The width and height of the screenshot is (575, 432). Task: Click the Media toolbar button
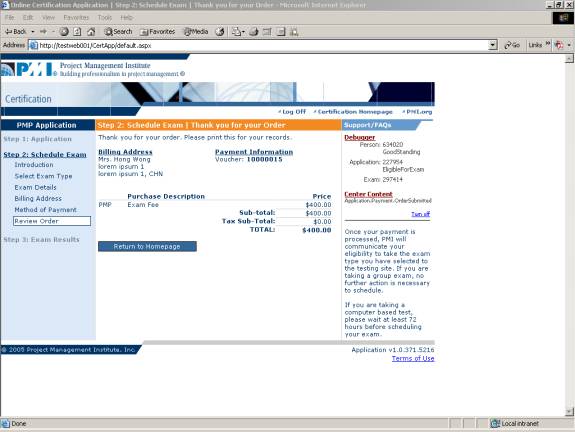click(x=196, y=32)
